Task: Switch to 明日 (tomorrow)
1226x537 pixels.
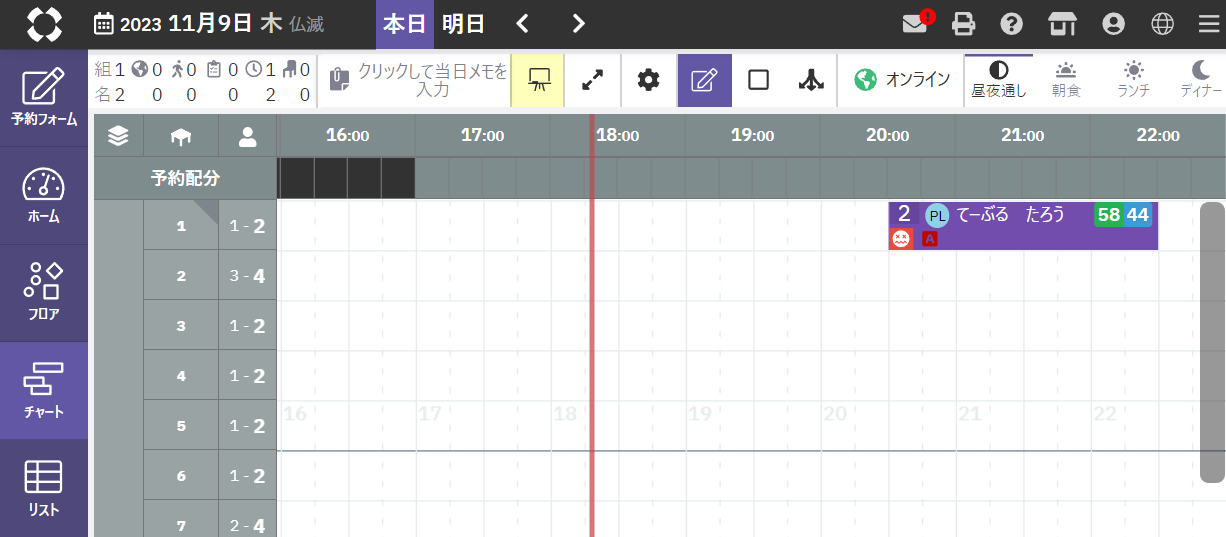Action: (463, 24)
